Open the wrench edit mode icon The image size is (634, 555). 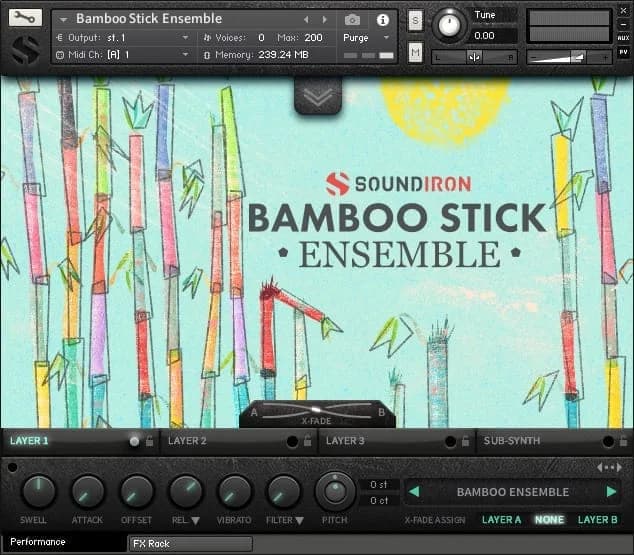(x=25, y=18)
